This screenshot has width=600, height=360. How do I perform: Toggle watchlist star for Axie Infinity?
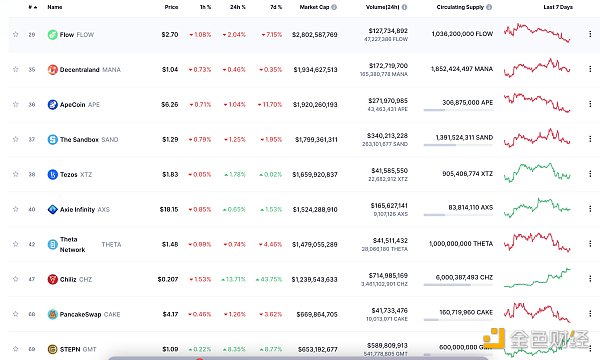16,209
